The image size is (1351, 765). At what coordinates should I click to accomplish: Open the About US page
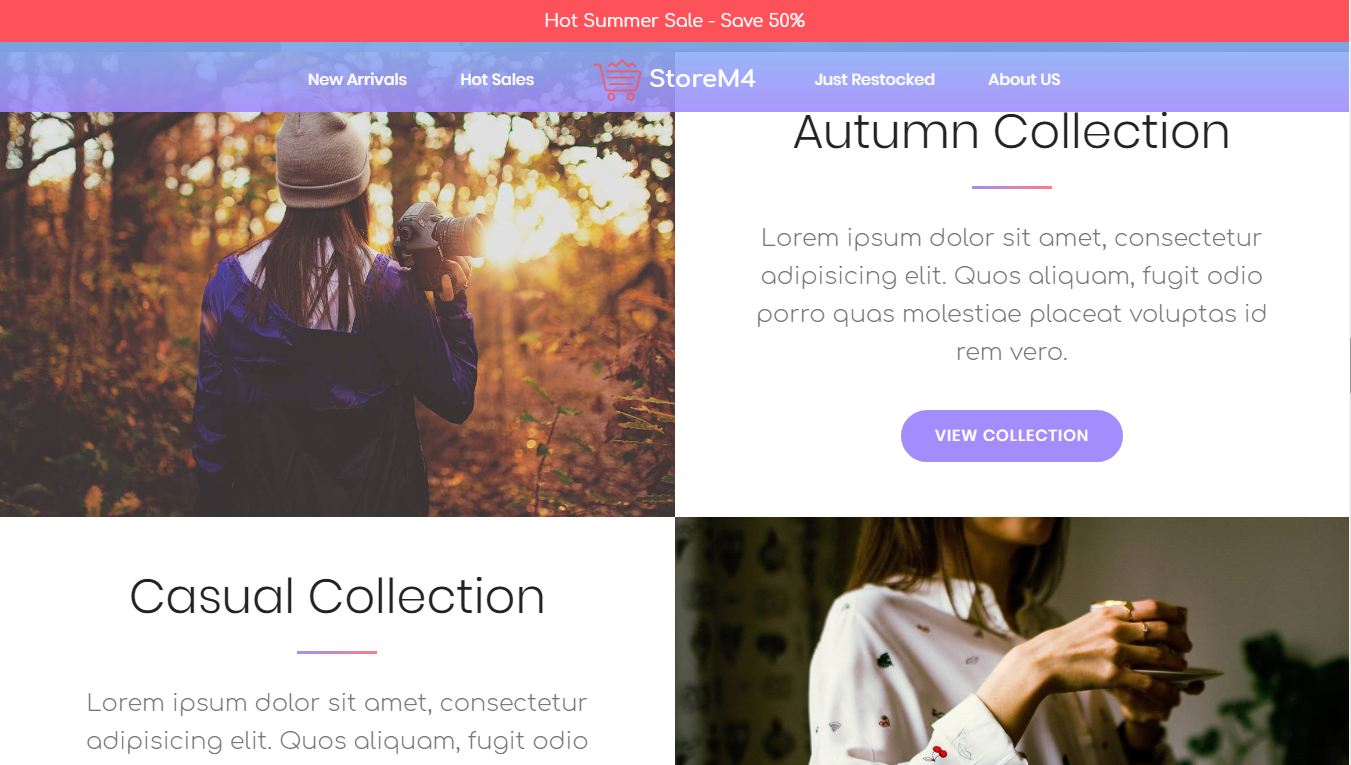(x=1024, y=79)
